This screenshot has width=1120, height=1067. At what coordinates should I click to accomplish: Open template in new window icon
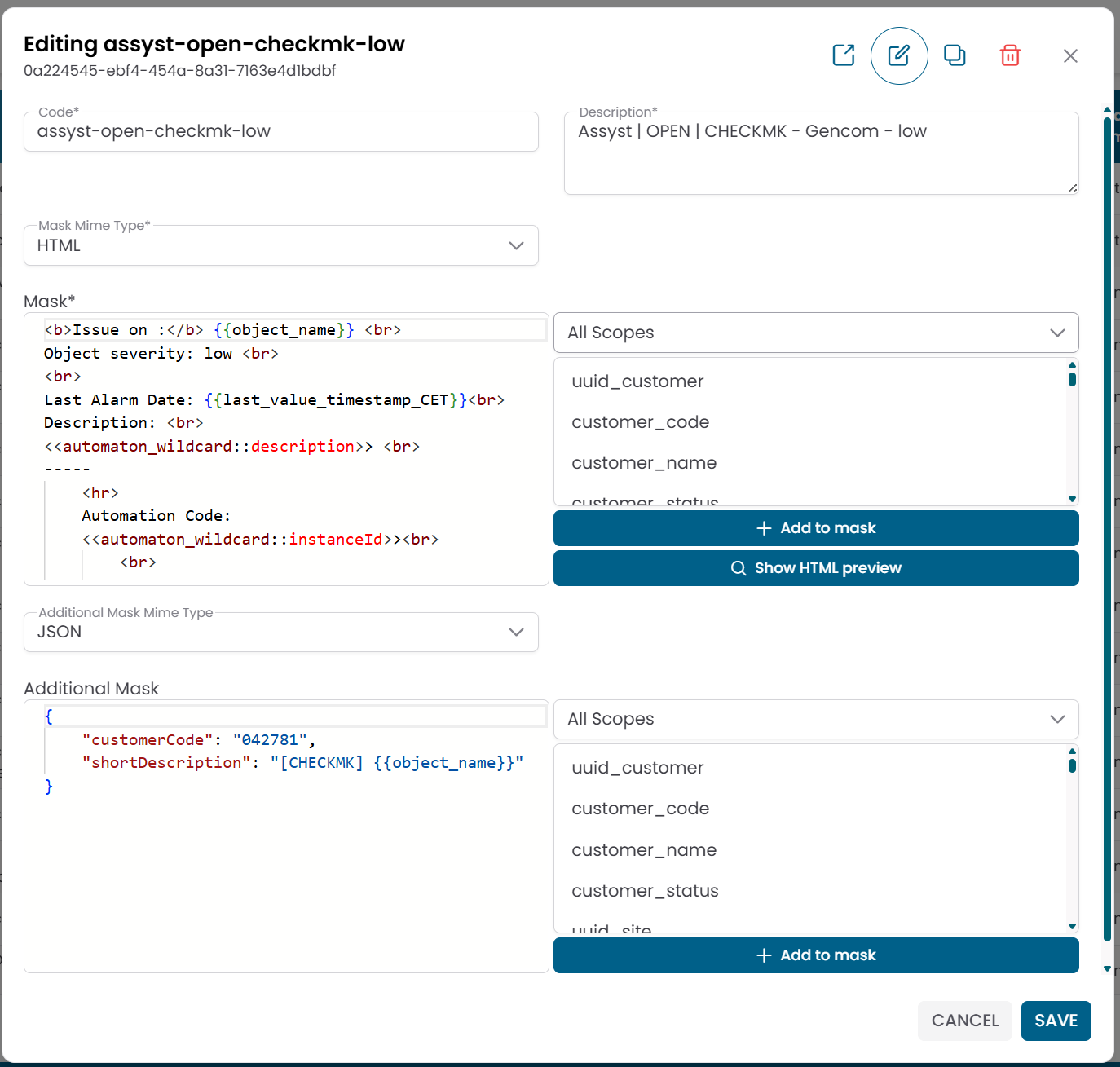pos(843,55)
